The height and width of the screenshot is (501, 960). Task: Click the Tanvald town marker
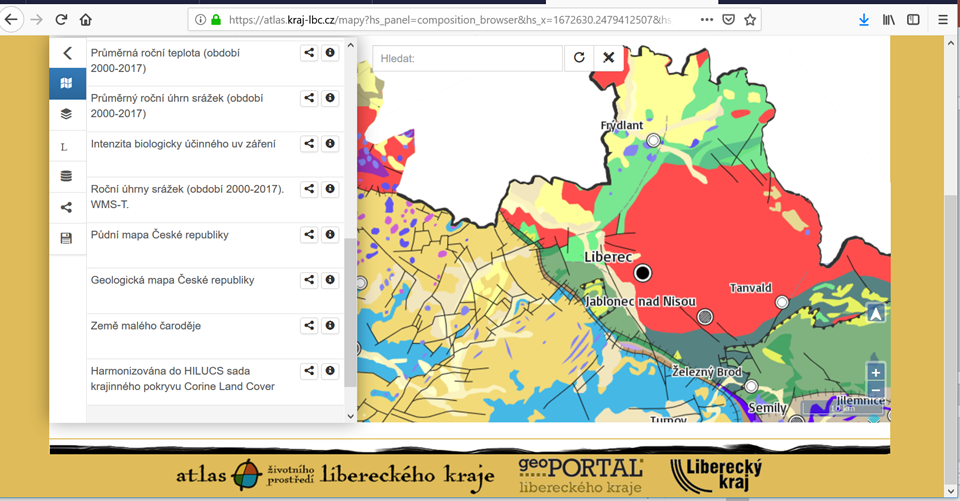pyautogui.click(x=782, y=302)
